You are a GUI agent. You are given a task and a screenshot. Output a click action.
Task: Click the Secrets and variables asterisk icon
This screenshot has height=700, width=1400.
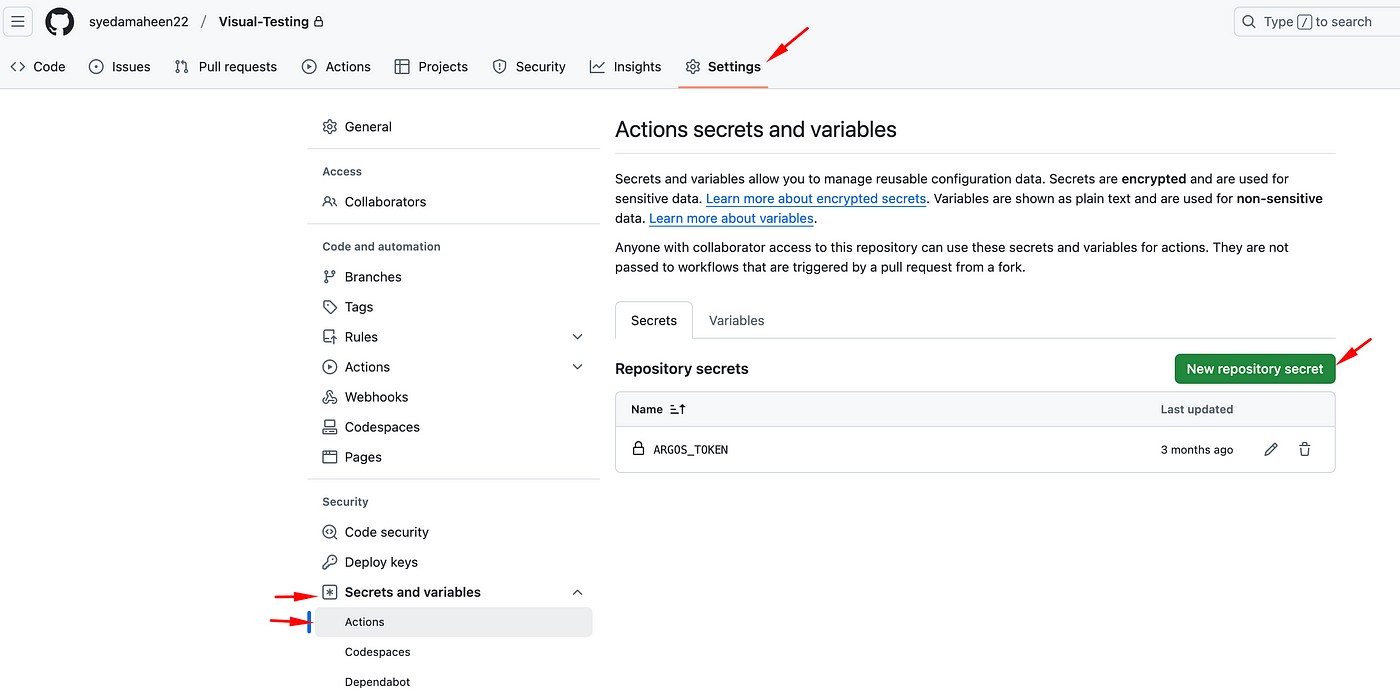(330, 592)
